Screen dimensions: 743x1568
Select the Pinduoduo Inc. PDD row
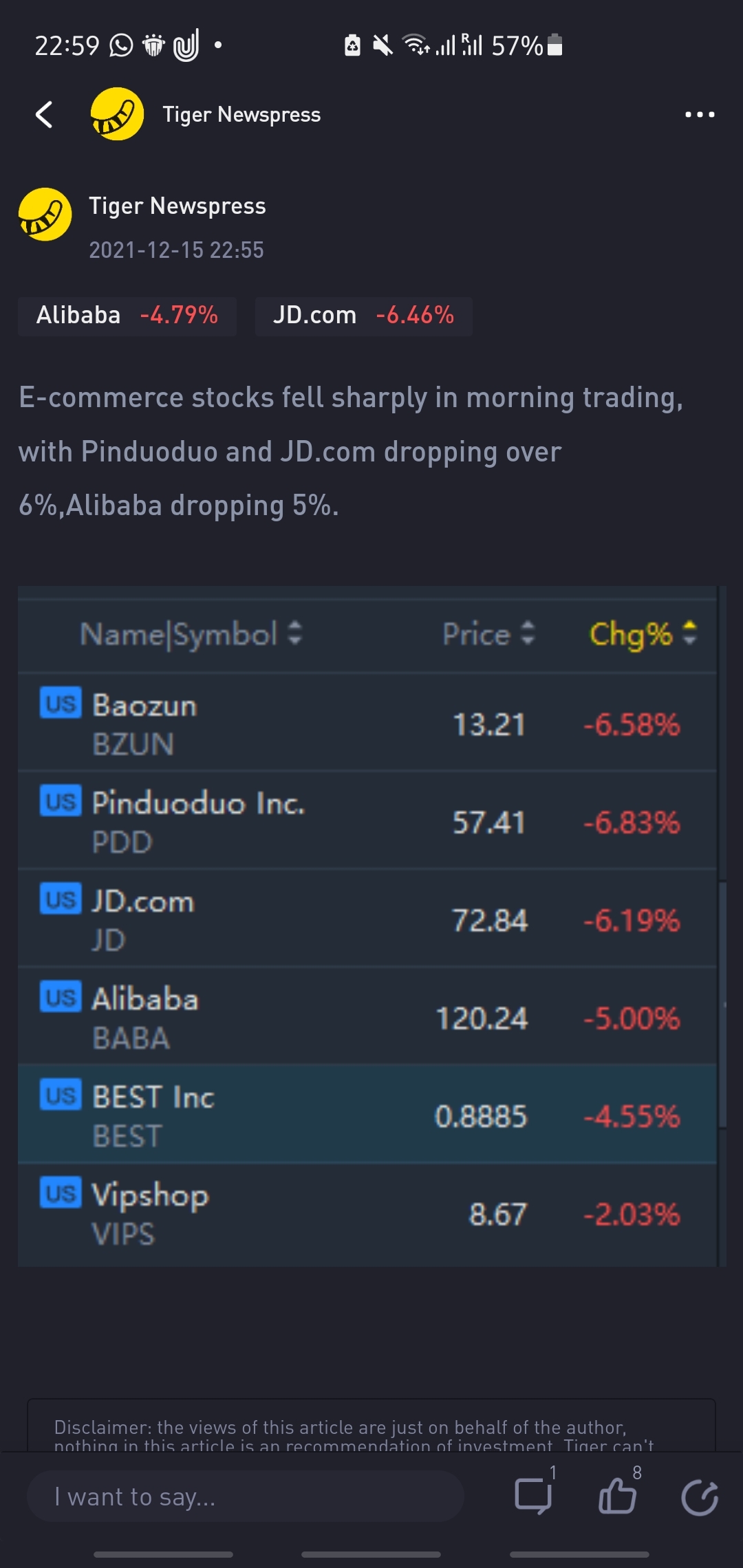(367, 820)
